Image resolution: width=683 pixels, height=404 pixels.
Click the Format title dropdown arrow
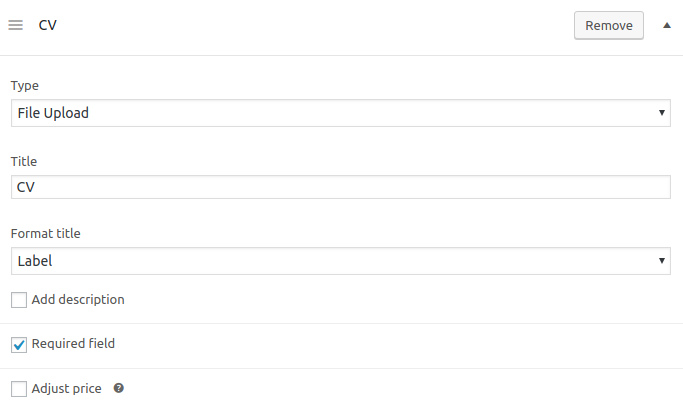click(x=662, y=261)
